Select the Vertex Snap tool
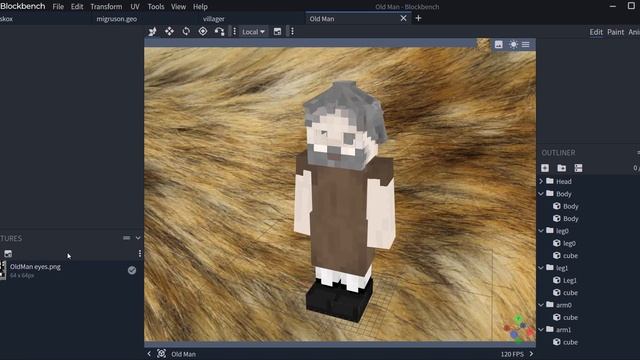 [x=220, y=31]
